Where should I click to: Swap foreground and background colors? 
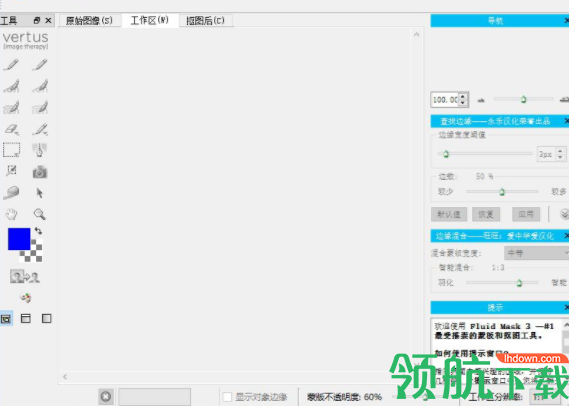click(x=38, y=231)
